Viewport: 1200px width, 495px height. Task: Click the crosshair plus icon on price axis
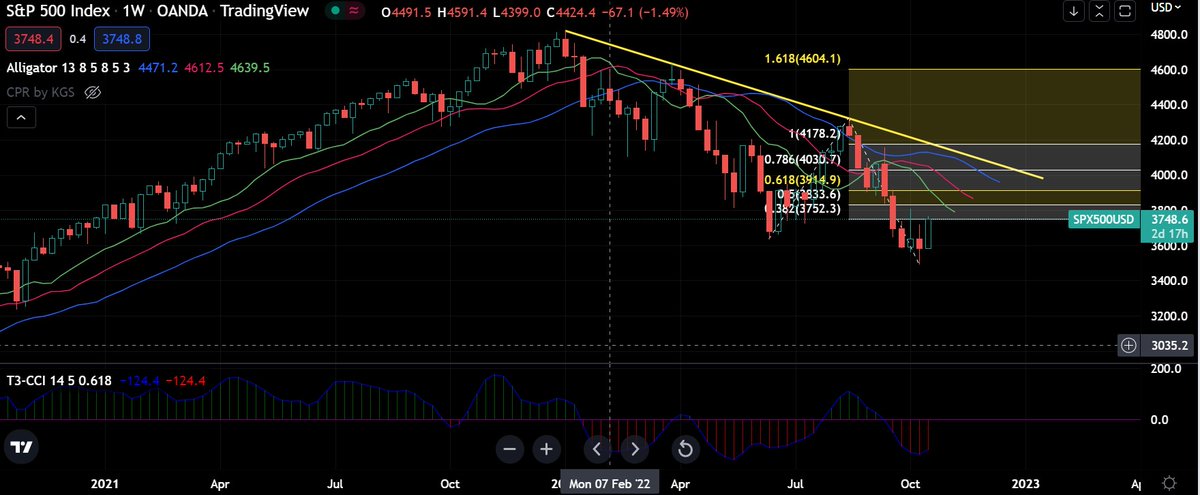pyautogui.click(x=1128, y=345)
